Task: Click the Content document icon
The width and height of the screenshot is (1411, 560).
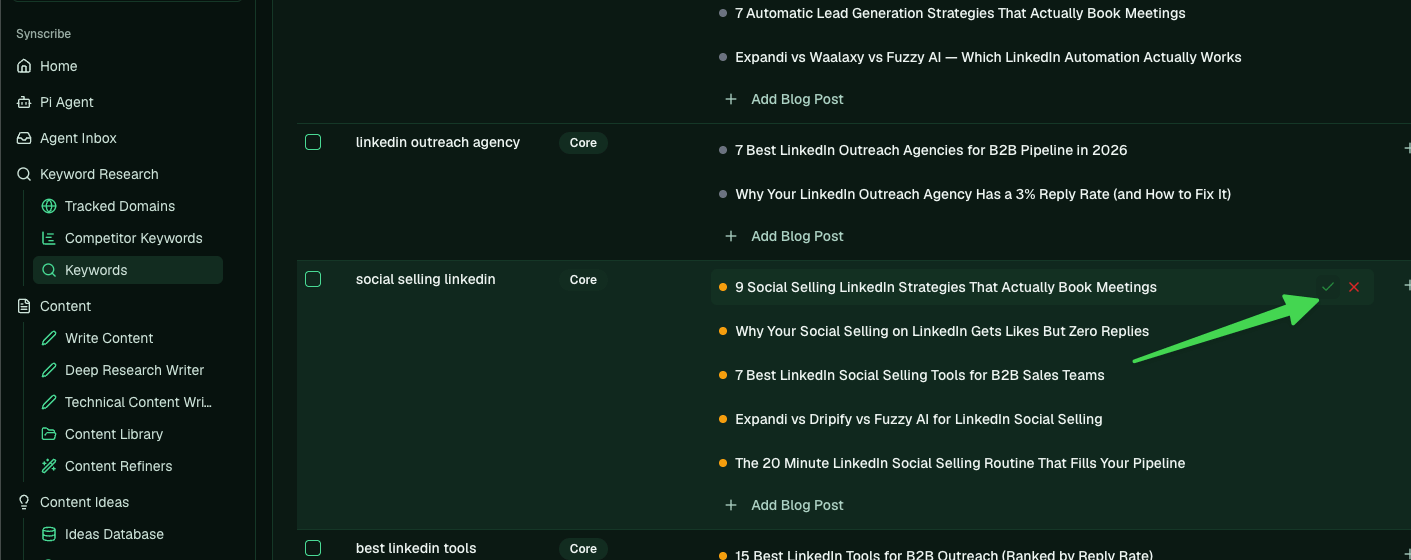Action: (x=24, y=306)
